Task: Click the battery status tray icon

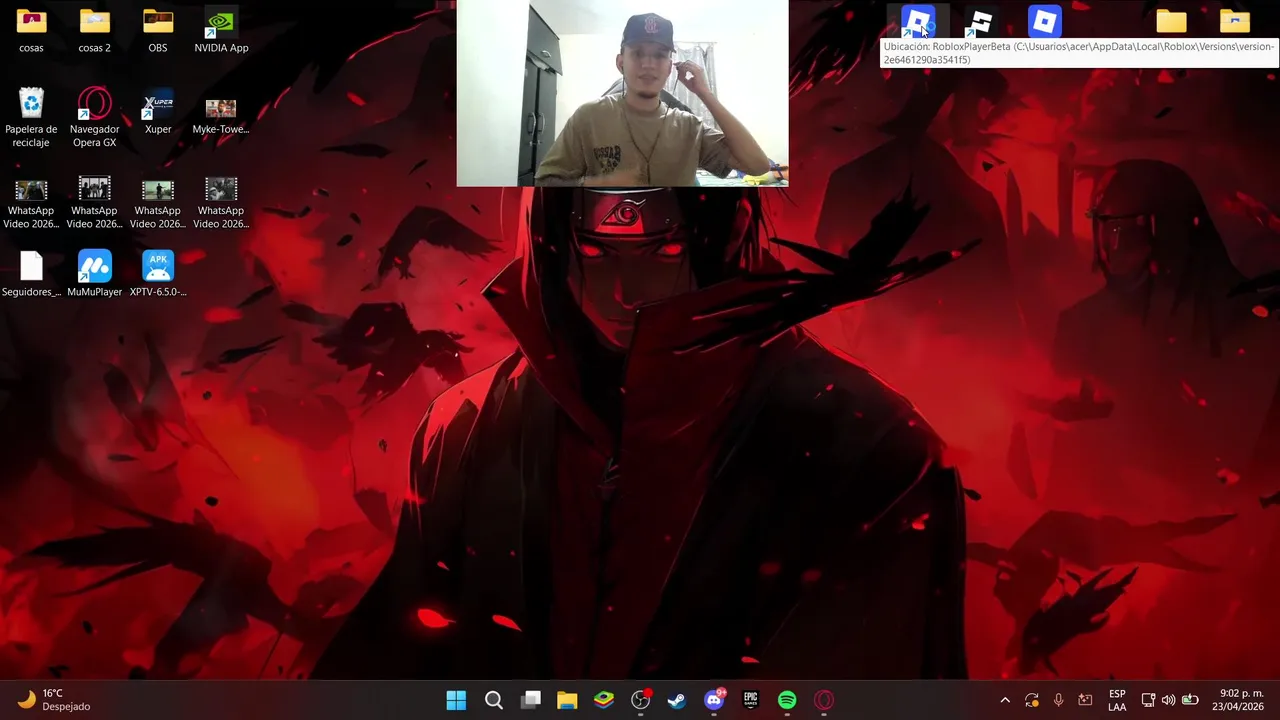Action: pyautogui.click(x=1190, y=700)
